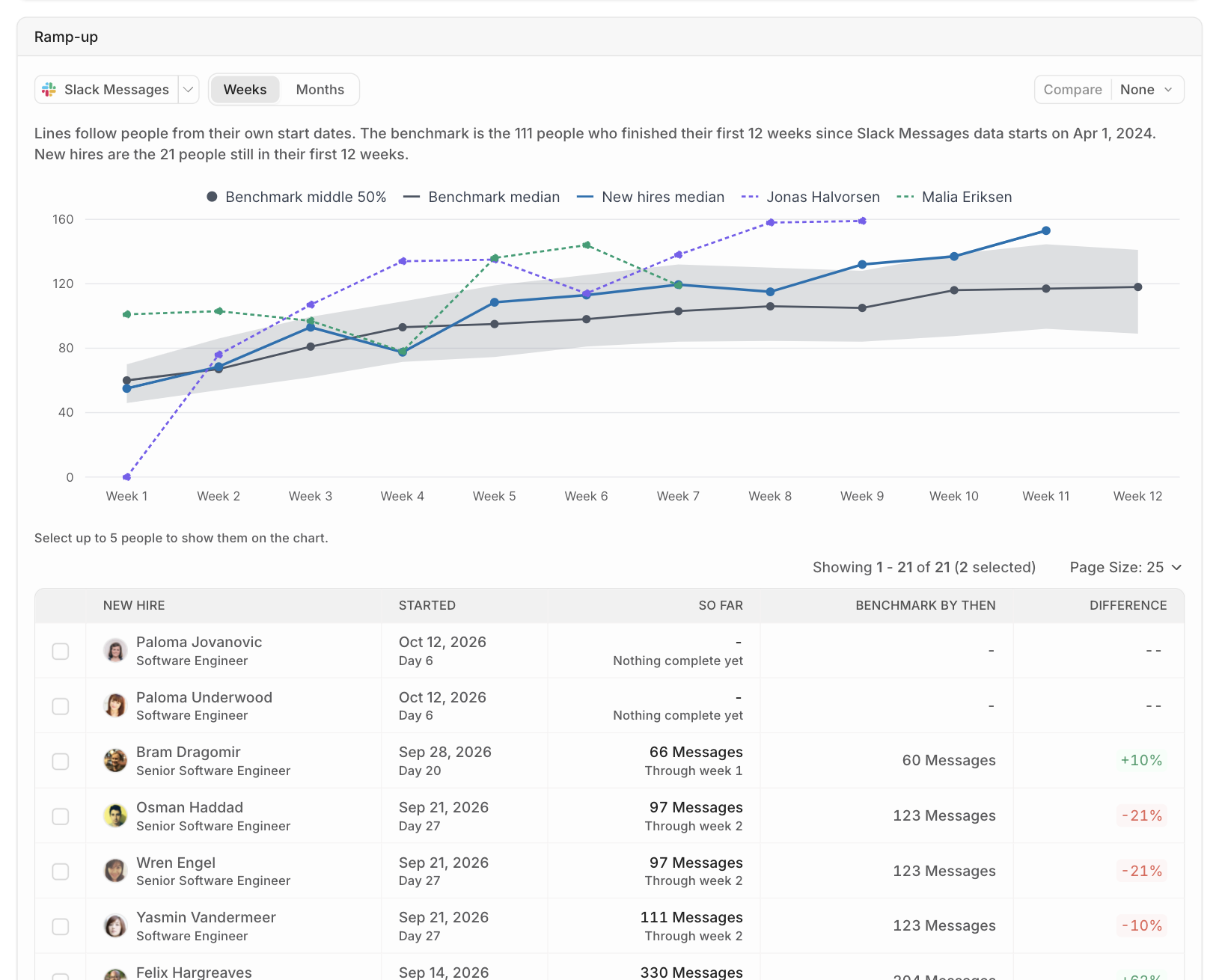The height and width of the screenshot is (980, 1219).
Task: Check the box next to Osman Haddad
Action: pos(61,816)
